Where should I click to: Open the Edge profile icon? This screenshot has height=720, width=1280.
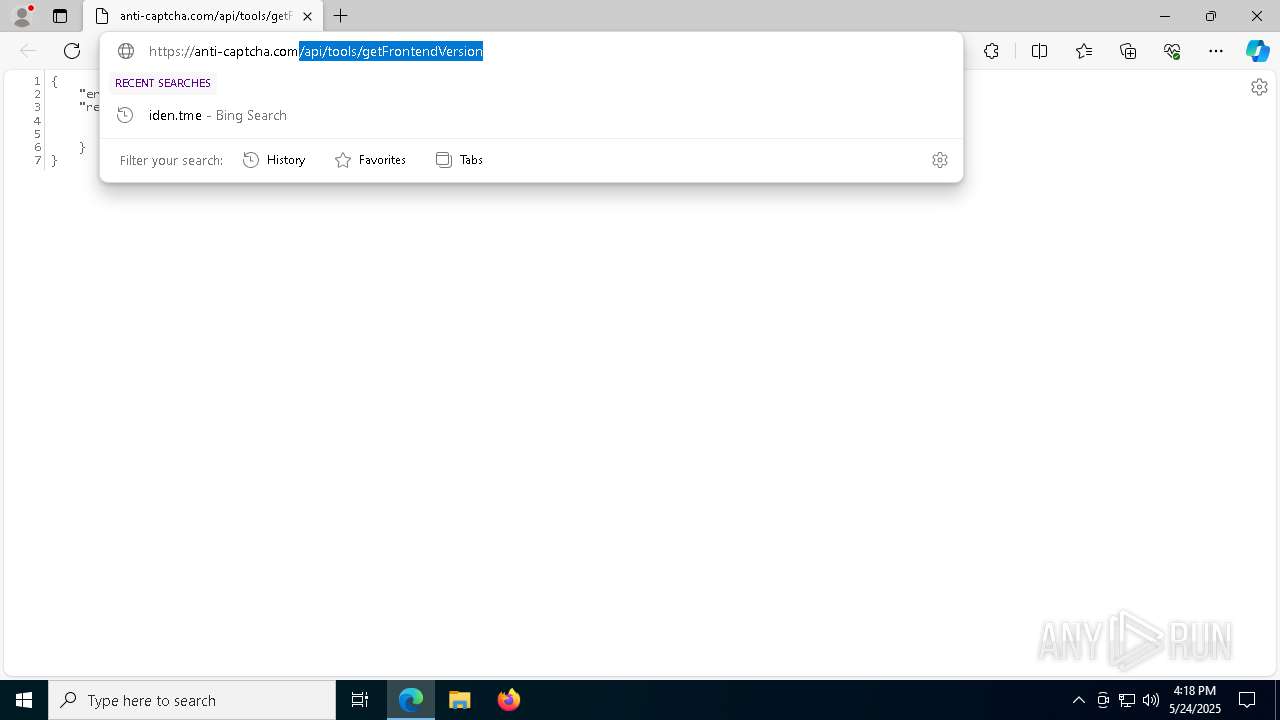tap(22, 16)
